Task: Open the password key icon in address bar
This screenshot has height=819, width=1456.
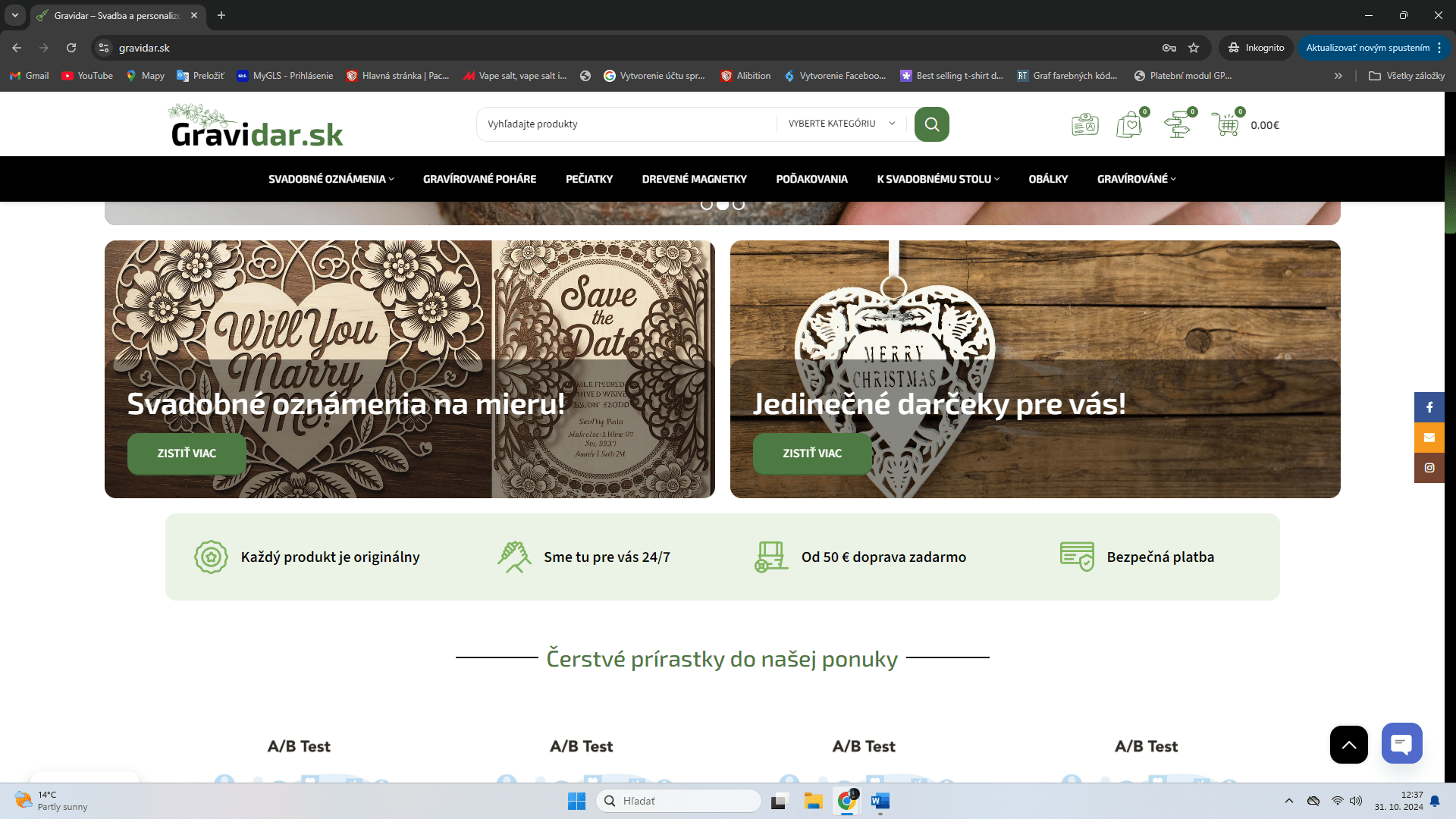Action: (1169, 48)
